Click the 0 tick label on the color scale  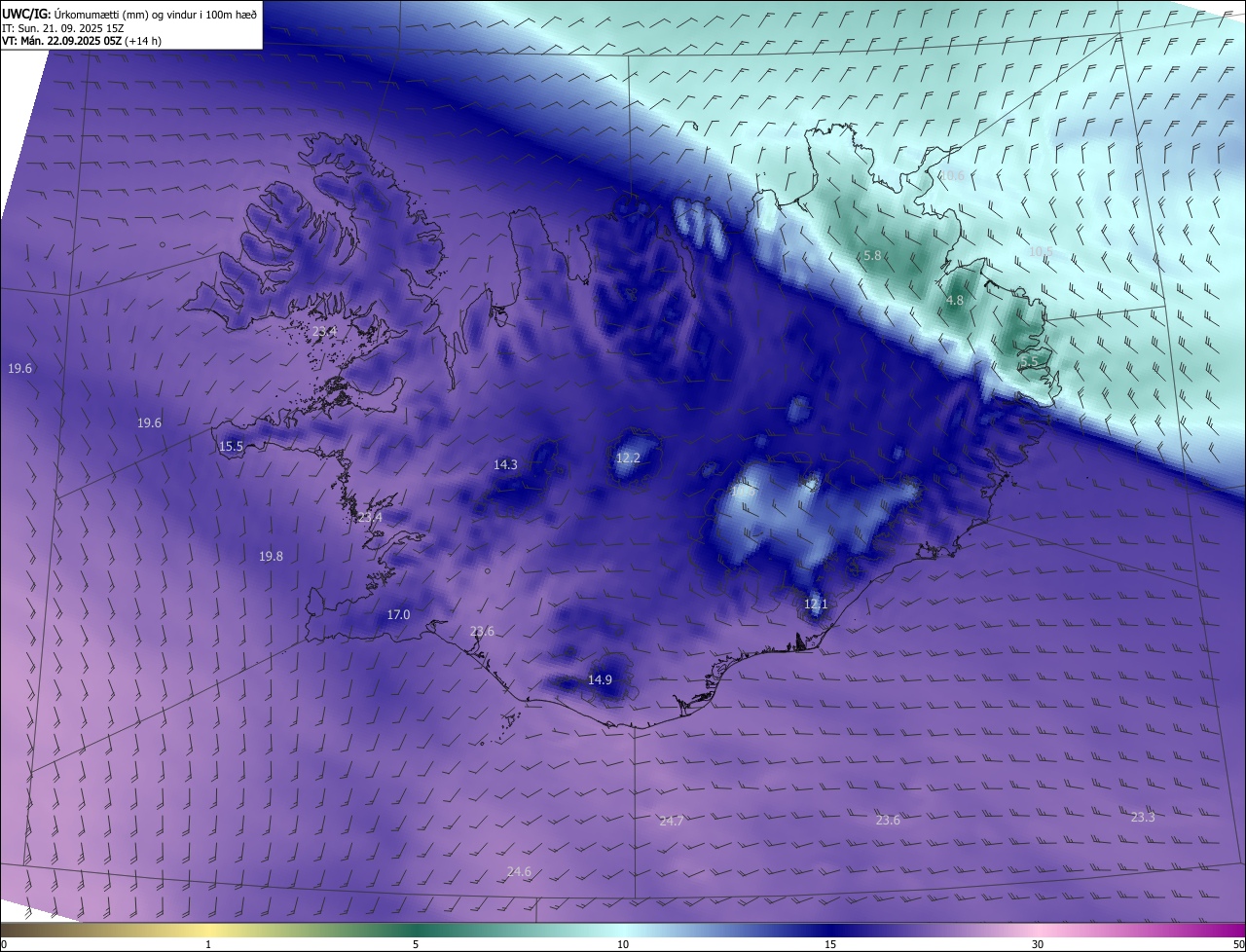click(4, 944)
